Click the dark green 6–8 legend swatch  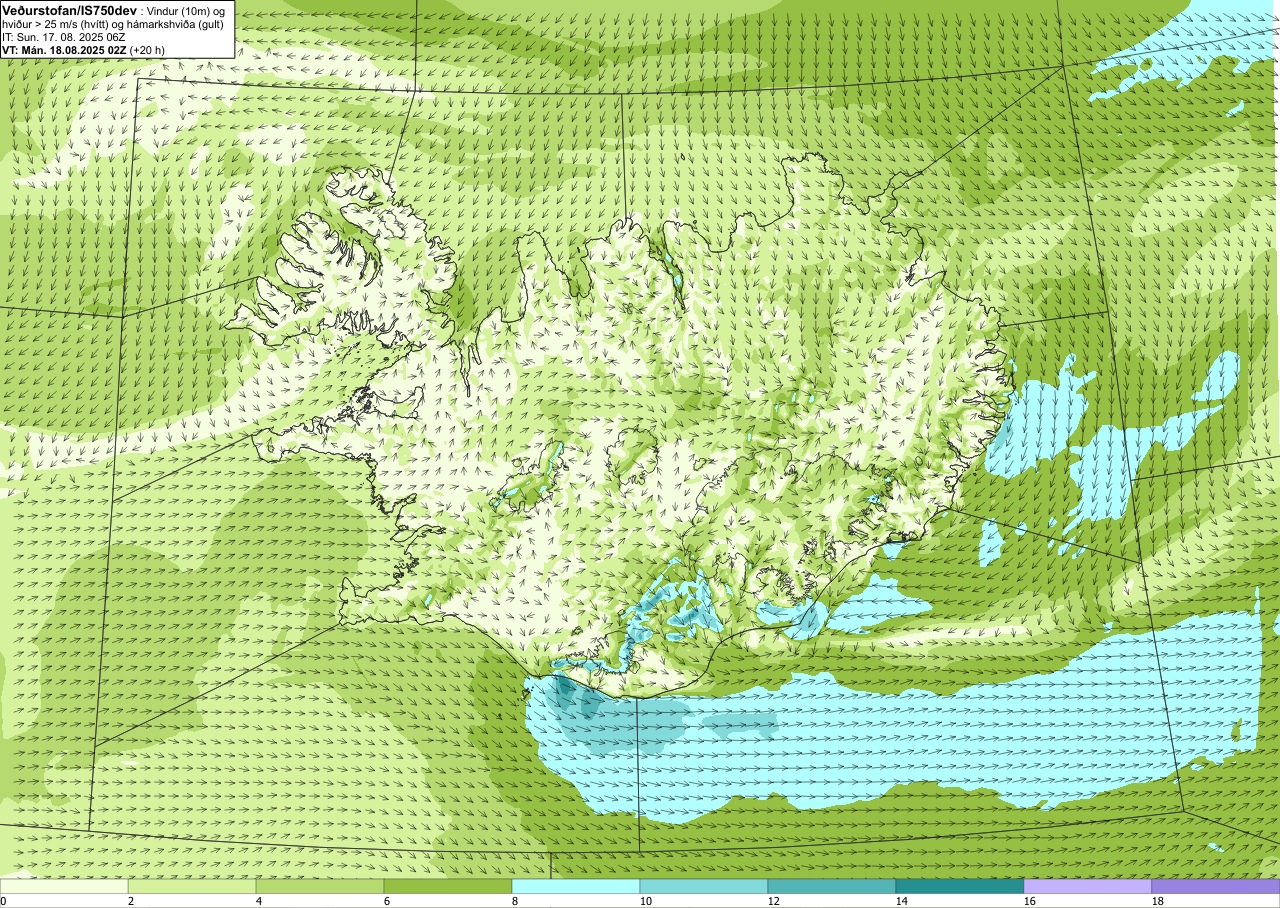click(448, 886)
